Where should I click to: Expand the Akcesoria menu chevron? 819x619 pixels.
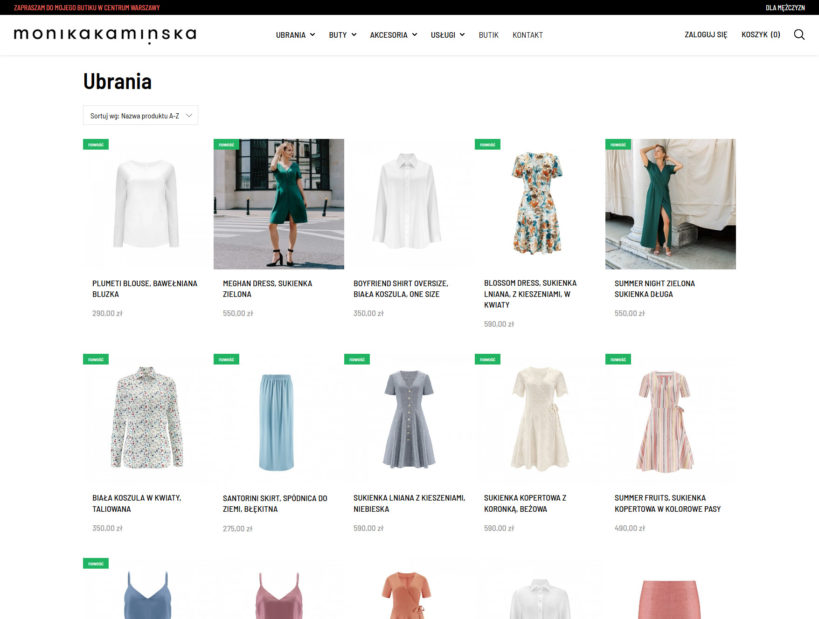(414, 34)
